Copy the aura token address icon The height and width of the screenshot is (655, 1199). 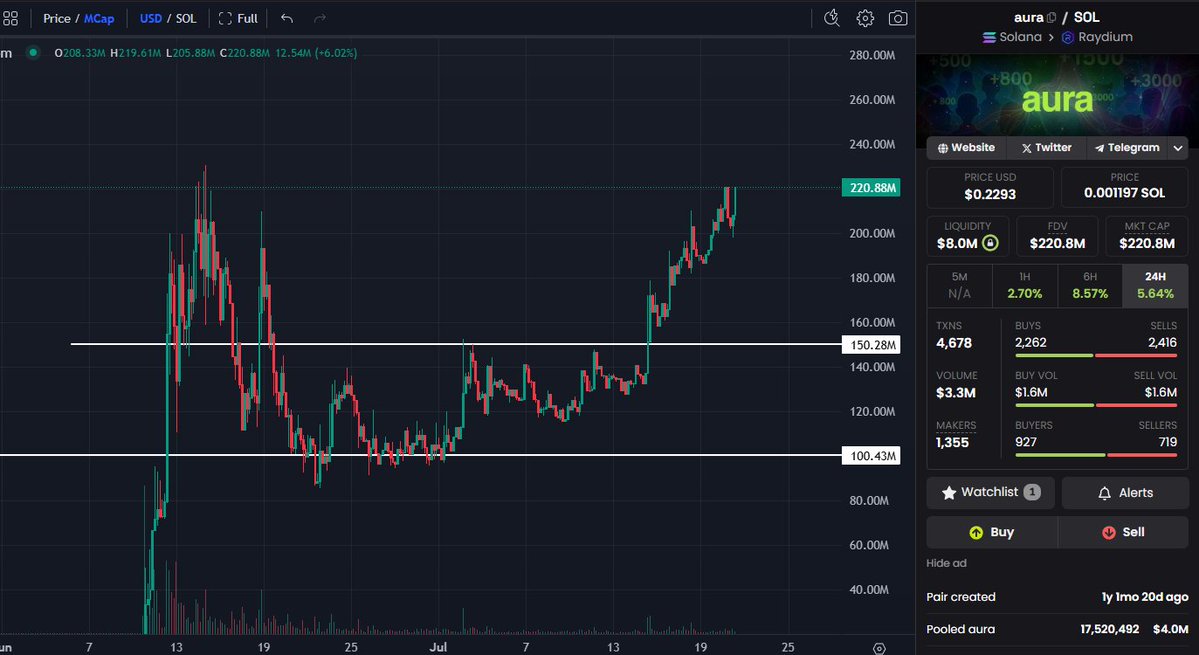(x=1051, y=18)
